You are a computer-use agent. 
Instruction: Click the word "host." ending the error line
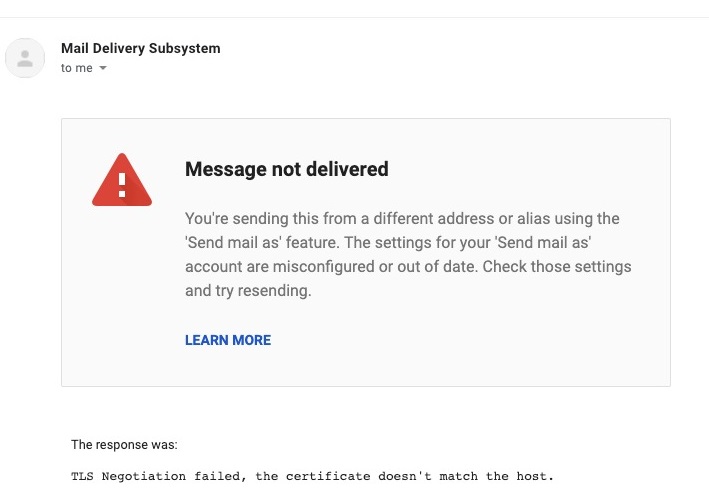click(532, 476)
